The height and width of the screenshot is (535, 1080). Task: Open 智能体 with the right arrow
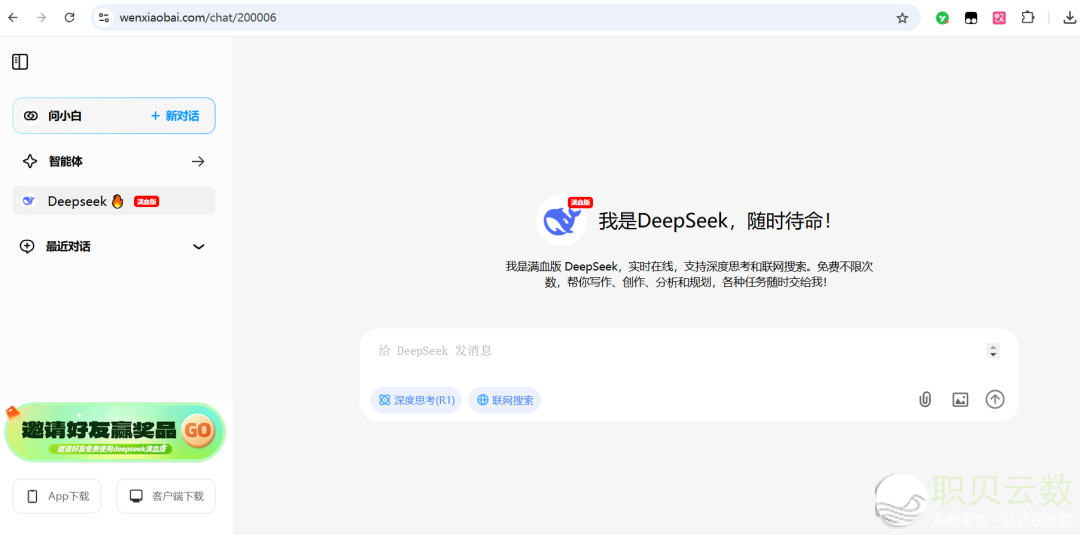(198, 162)
